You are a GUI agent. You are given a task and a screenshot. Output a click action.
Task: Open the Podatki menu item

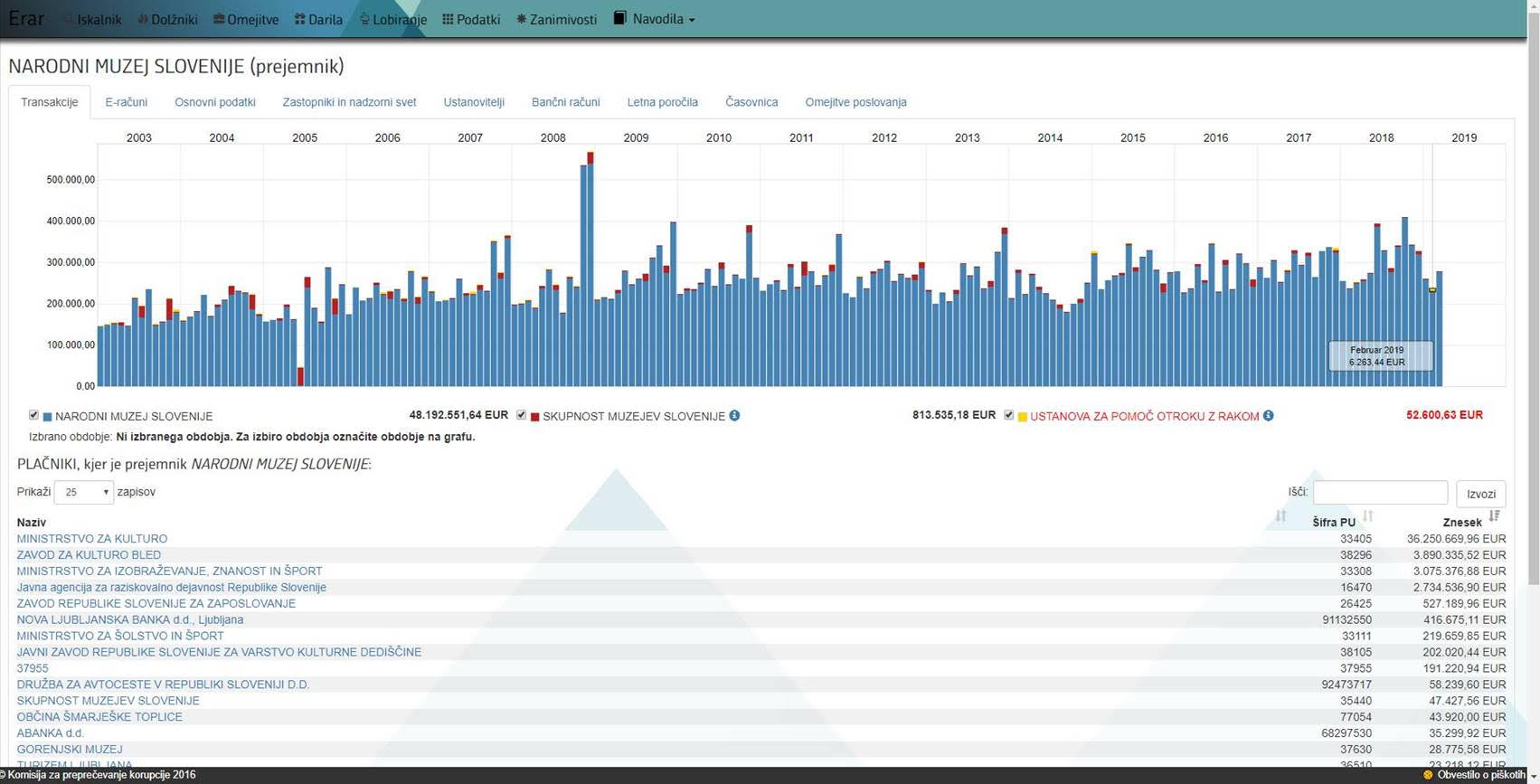(x=471, y=19)
